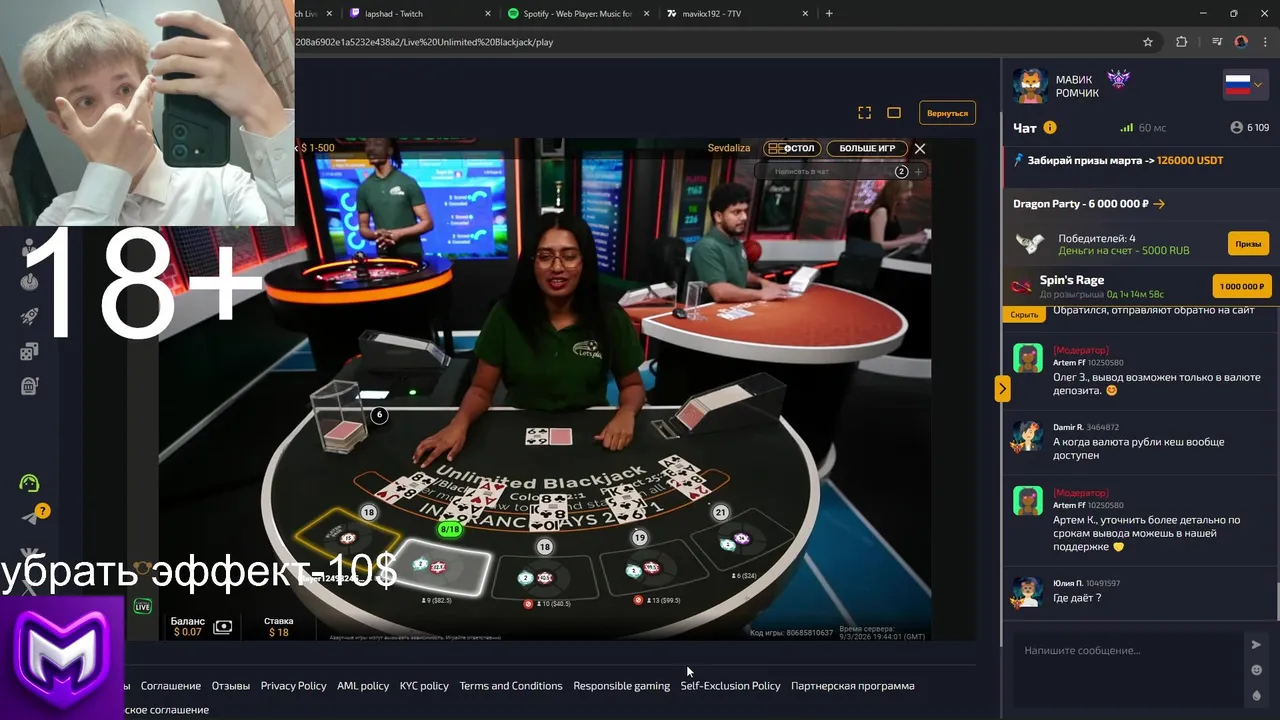The width and height of the screenshot is (1280, 720).
Task: Open Dragon Party tournament arrow link
Action: pos(1159,204)
